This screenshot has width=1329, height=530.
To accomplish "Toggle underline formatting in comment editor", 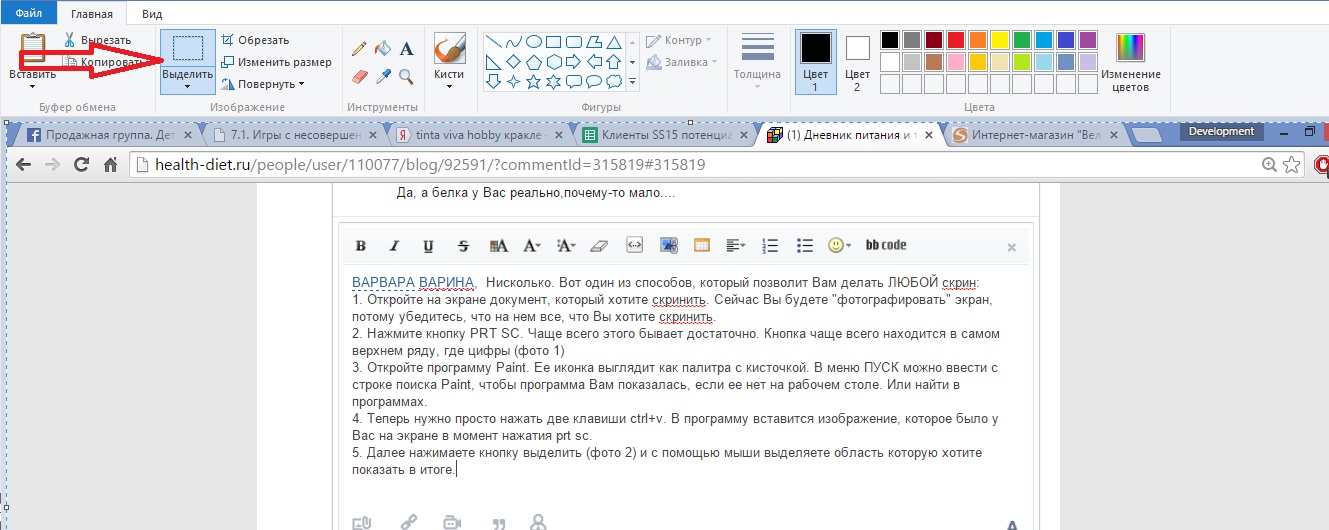I will point(428,245).
